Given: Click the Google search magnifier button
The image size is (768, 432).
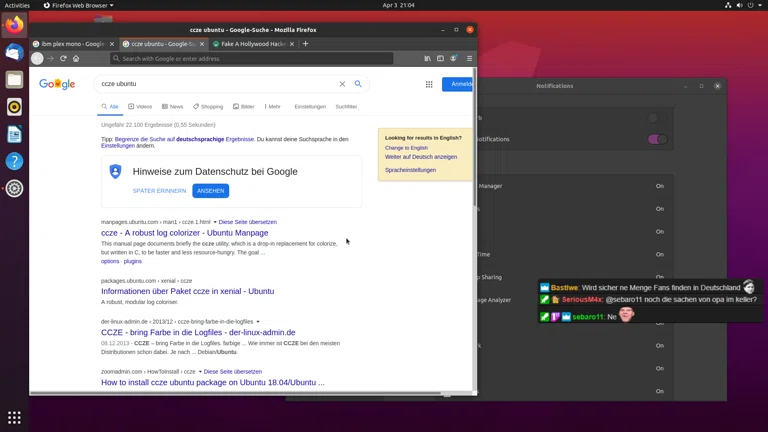Looking at the screenshot, I should (x=358, y=84).
